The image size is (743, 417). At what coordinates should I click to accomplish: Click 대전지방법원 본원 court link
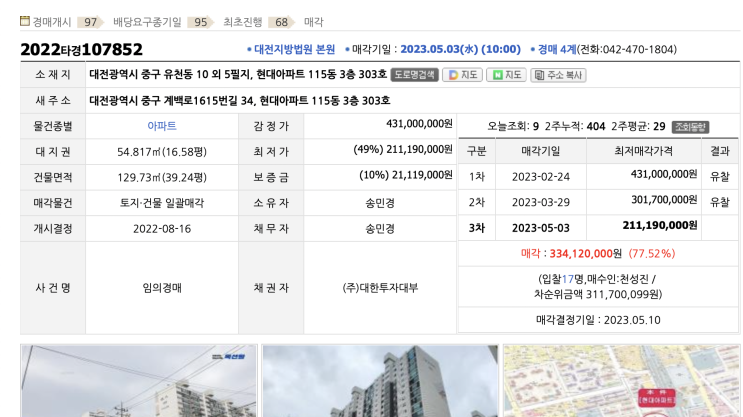tap(295, 49)
